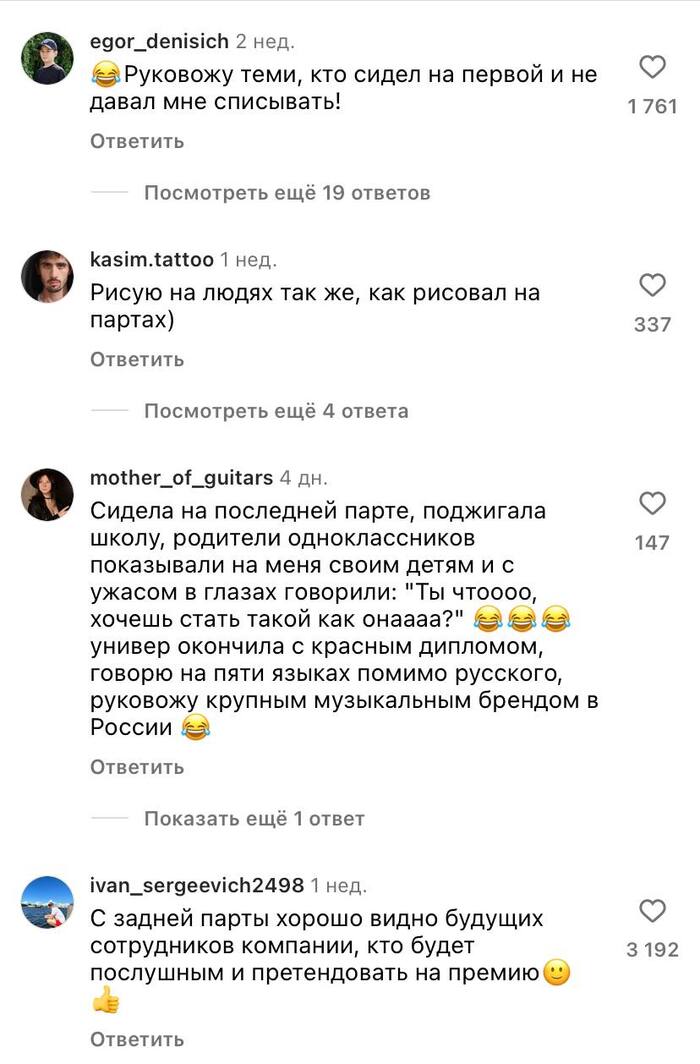
Task: Like egor_denisich's comment with the heart
Action: pyautogui.click(x=652, y=68)
